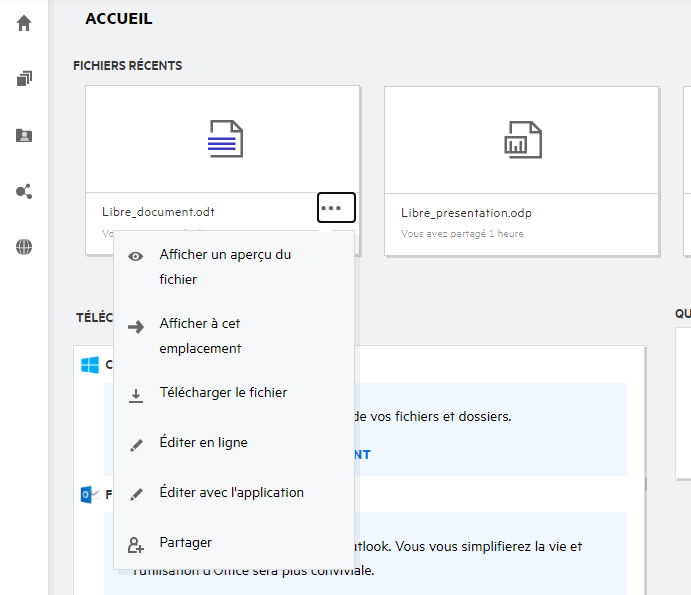Click the download icon in context menu
This screenshot has height=595, width=691.
coord(136,396)
